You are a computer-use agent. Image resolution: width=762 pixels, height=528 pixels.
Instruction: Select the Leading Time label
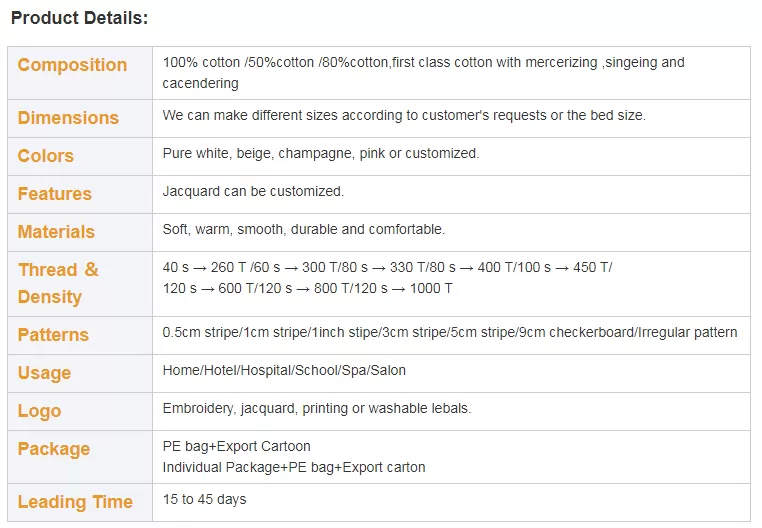click(75, 502)
